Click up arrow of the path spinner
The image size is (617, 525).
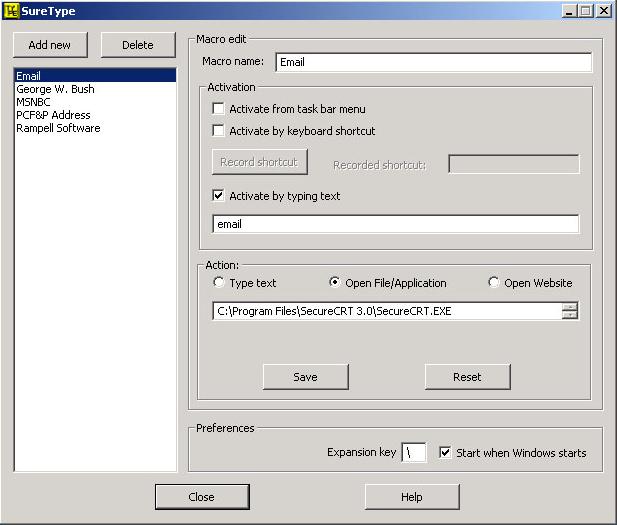pos(570,307)
